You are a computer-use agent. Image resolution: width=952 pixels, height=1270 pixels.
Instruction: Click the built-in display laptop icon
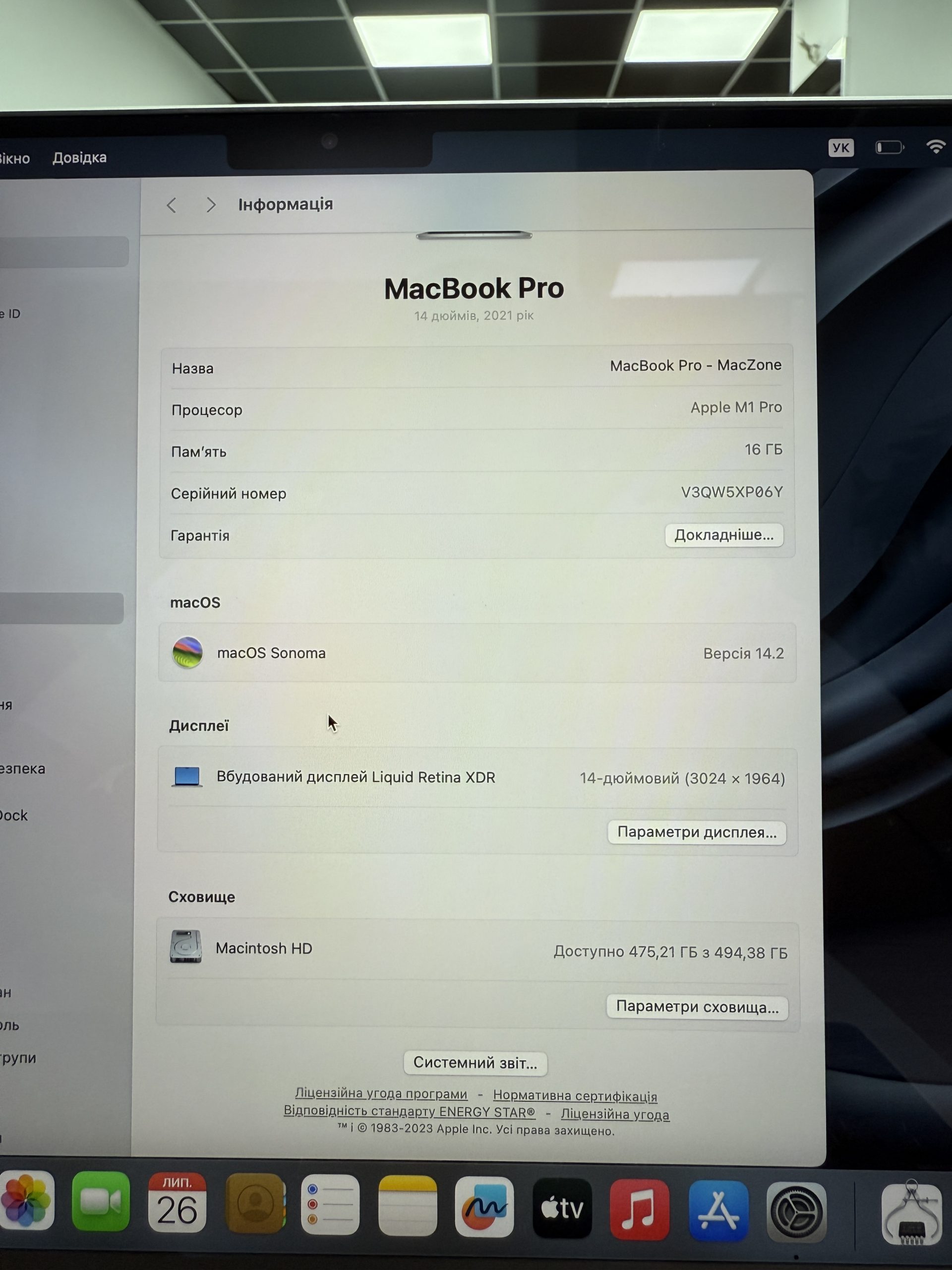tap(186, 777)
